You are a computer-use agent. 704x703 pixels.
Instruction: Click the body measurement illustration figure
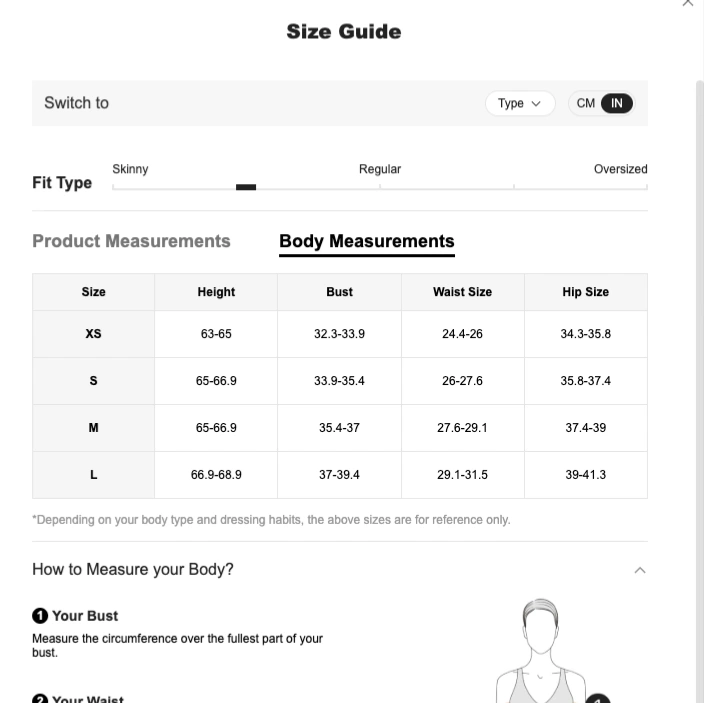[x=541, y=650]
